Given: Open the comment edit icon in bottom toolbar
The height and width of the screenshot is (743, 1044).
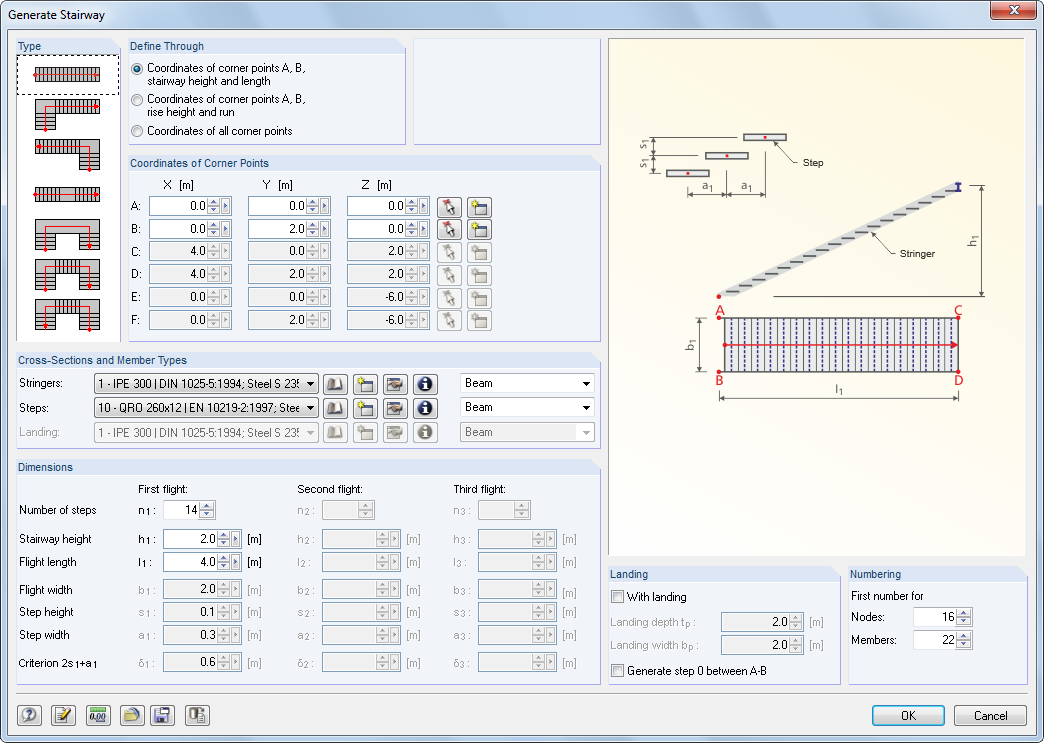Looking at the screenshot, I should [63, 715].
